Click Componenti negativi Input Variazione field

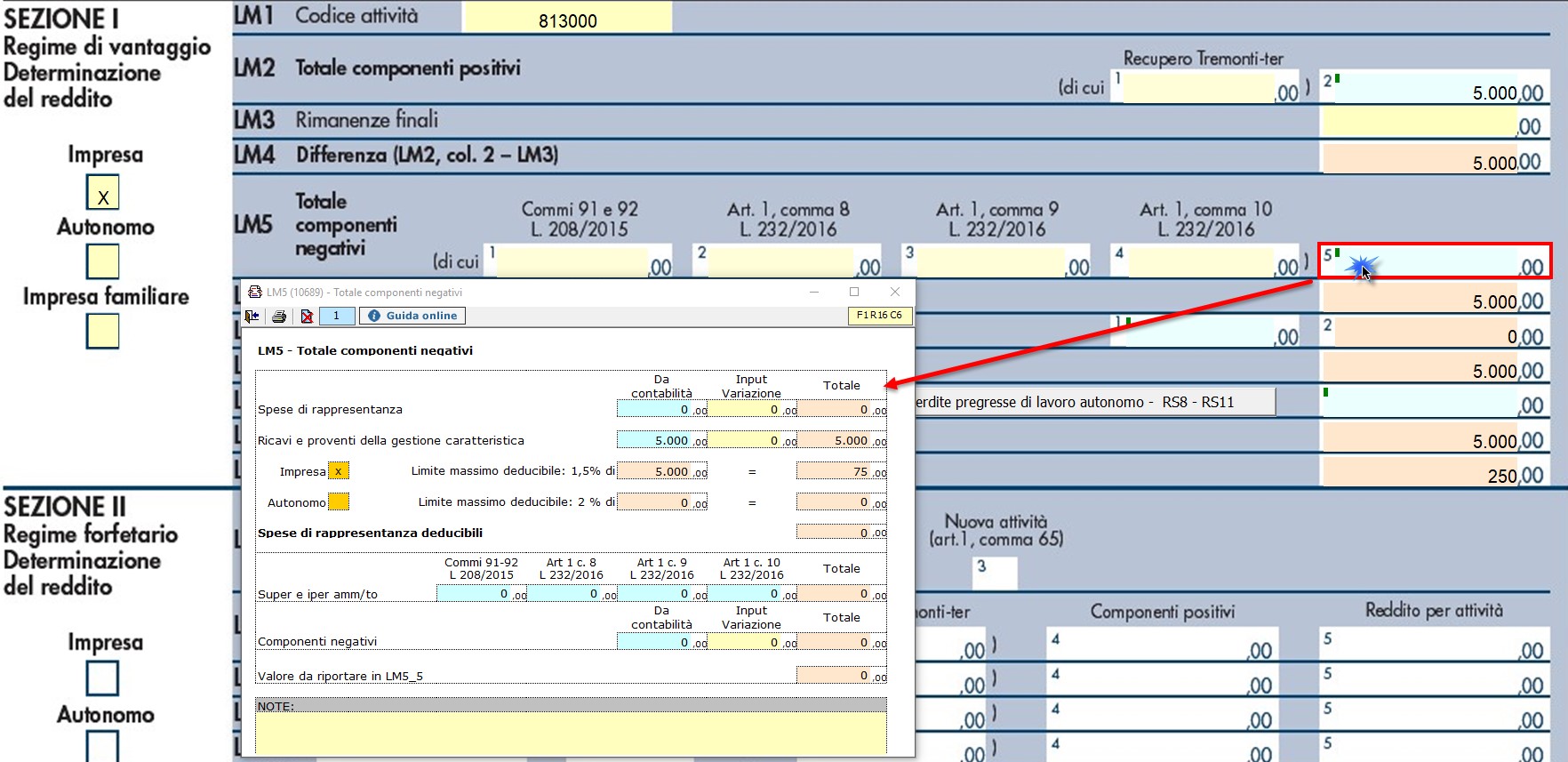pos(752,641)
